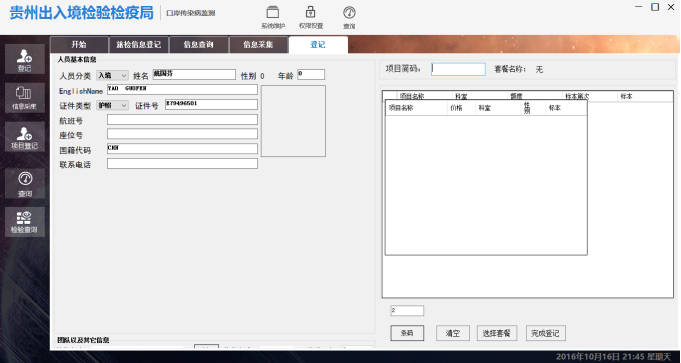Click the 国籍代码 field containing CHN
Image resolution: width=681 pixels, height=363 pixels.
point(182,148)
